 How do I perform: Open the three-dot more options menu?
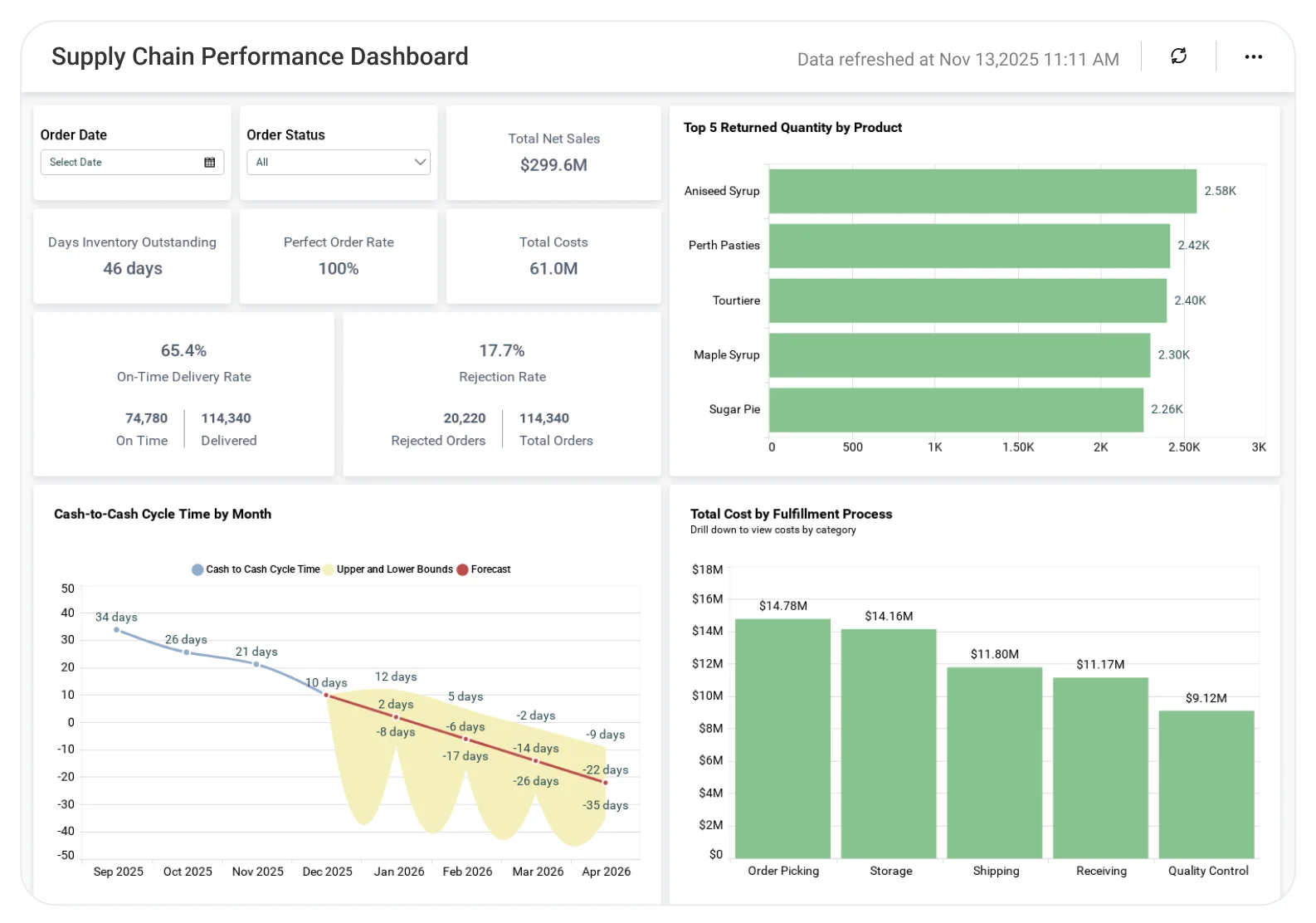click(1253, 56)
